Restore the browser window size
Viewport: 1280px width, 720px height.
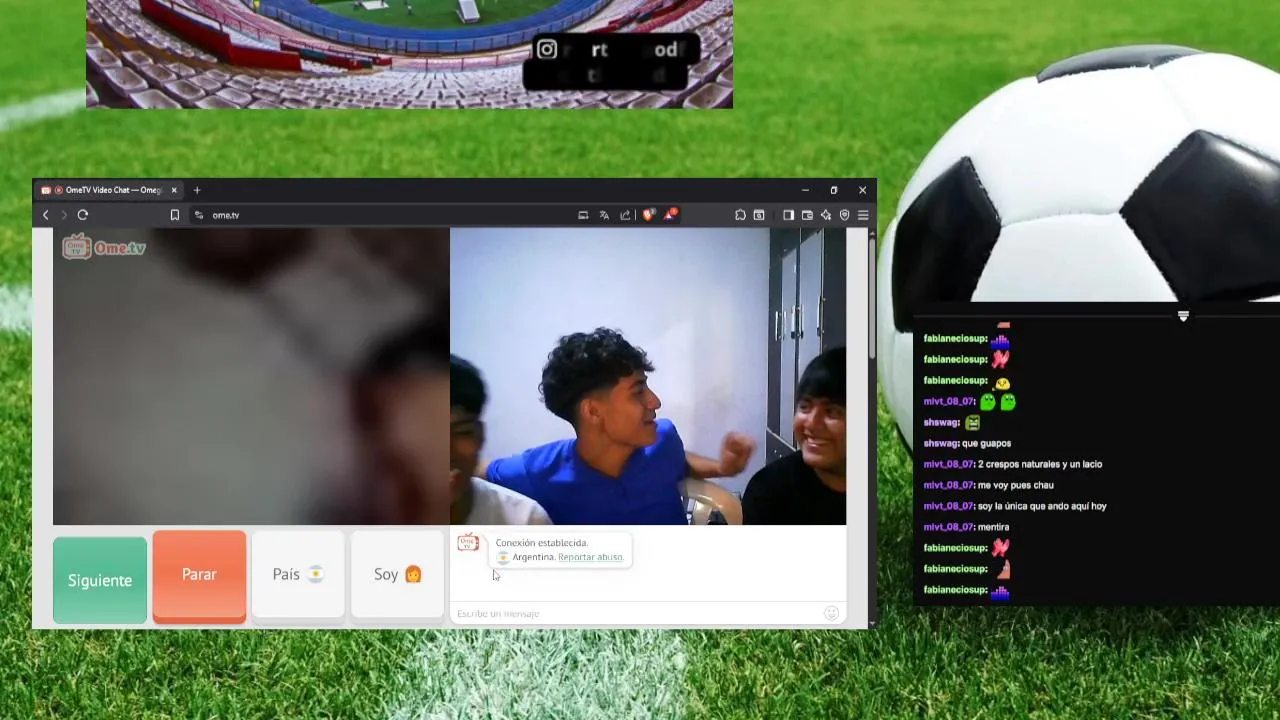click(834, 190)
